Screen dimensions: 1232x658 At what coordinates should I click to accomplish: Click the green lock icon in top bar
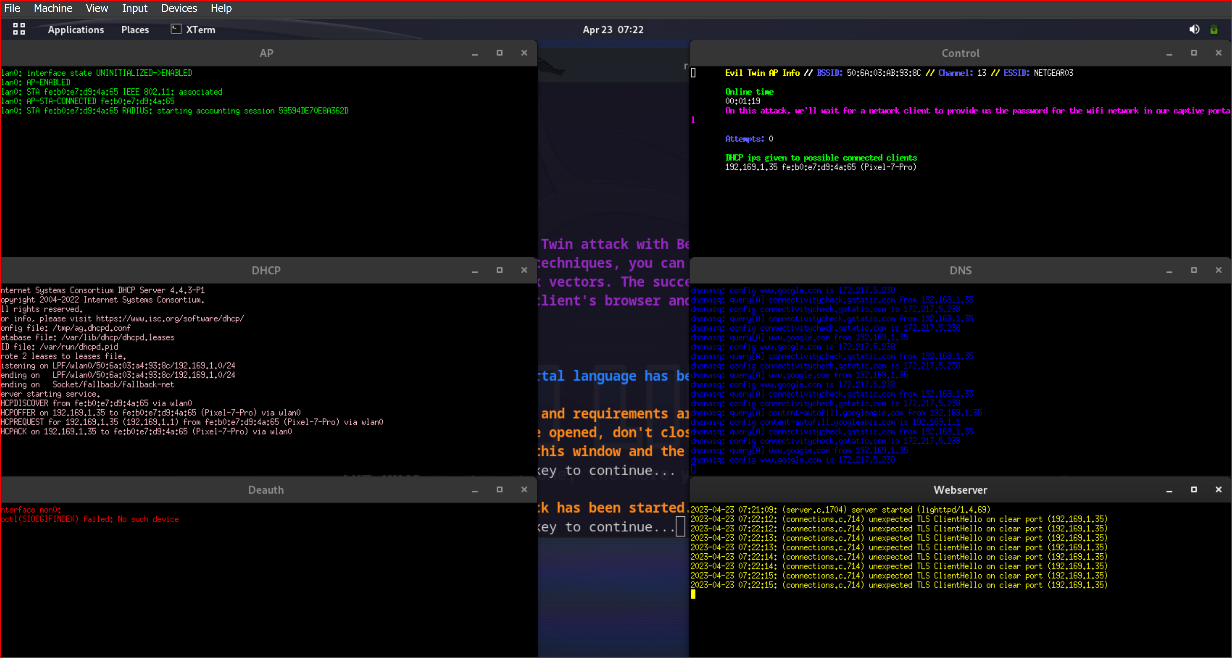1214,29
